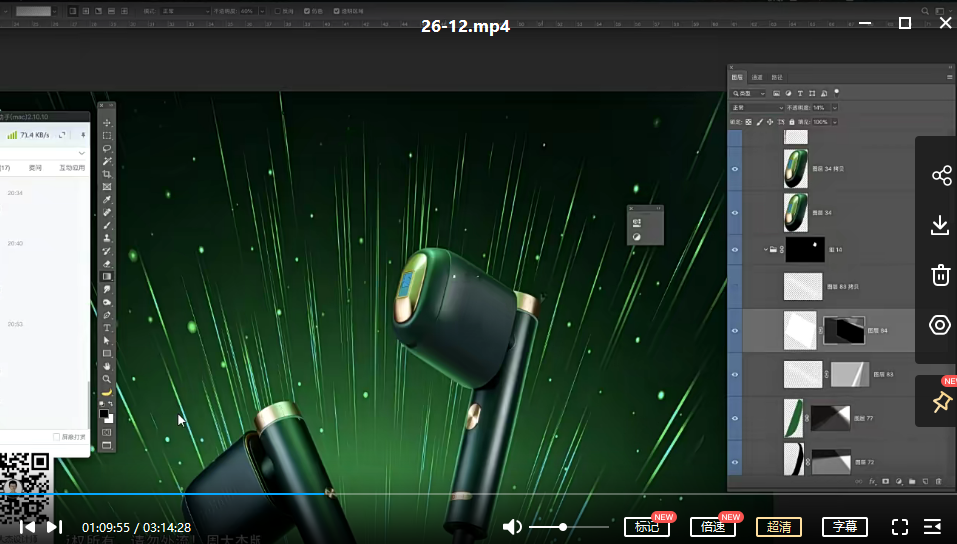
Task: Open the 超清 video quality menu
Action: [x=779, y=527]
